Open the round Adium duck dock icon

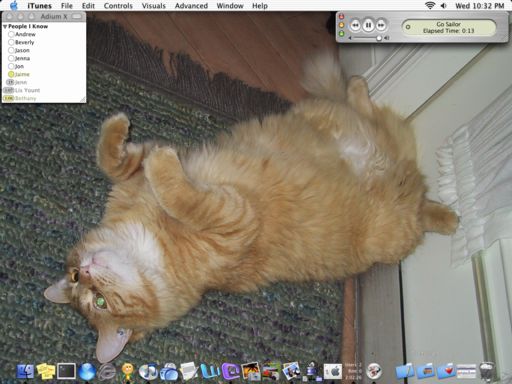click(x=374, y=371)
